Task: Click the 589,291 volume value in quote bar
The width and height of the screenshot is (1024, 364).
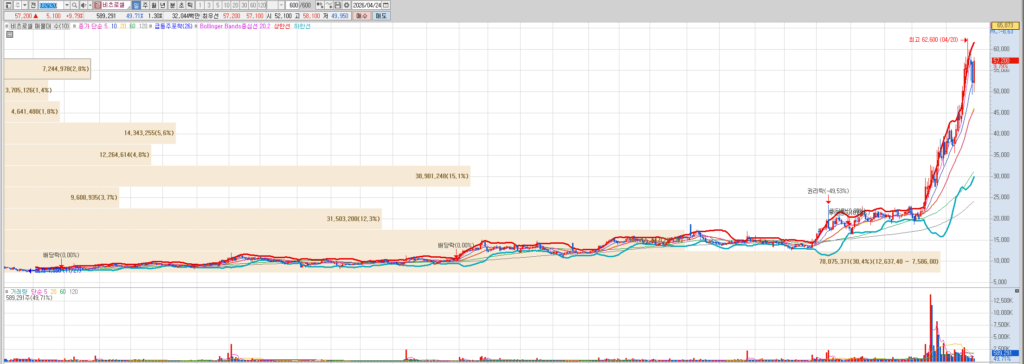Action: 106,16
